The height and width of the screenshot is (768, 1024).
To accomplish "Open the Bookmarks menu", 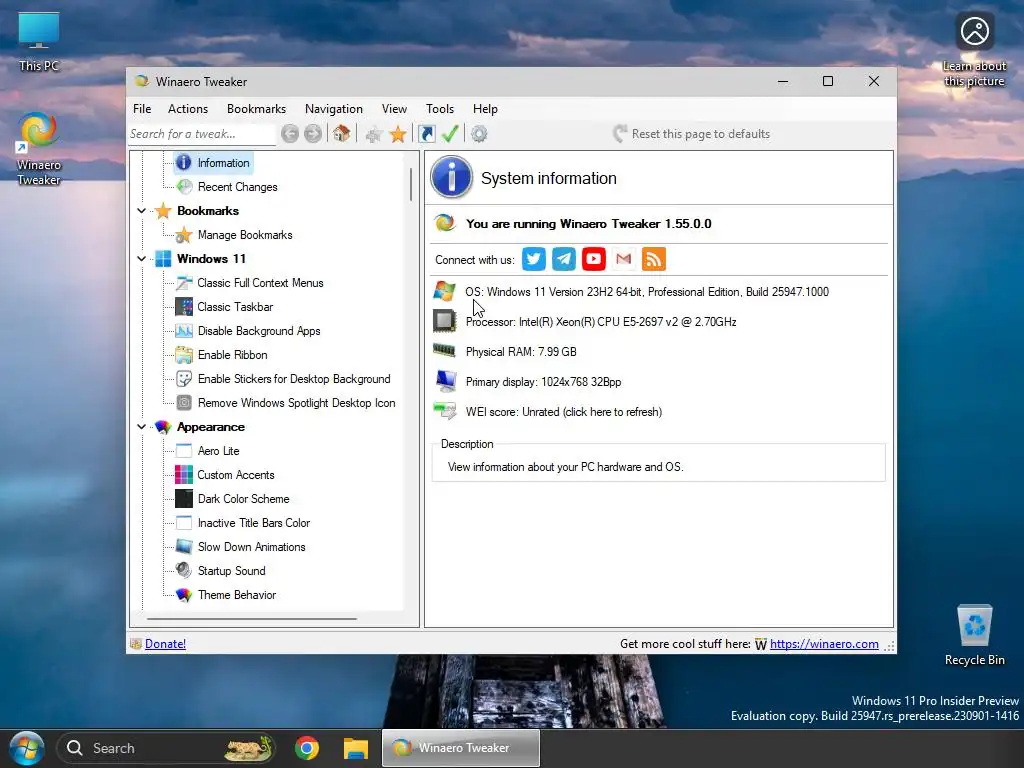I will tap(257, 109).
